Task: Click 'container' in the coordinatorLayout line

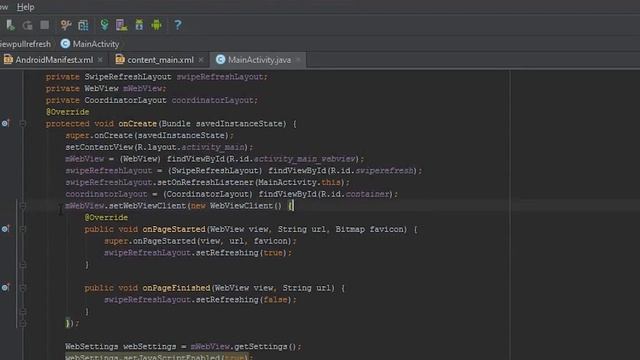Action: coord(368,194)
